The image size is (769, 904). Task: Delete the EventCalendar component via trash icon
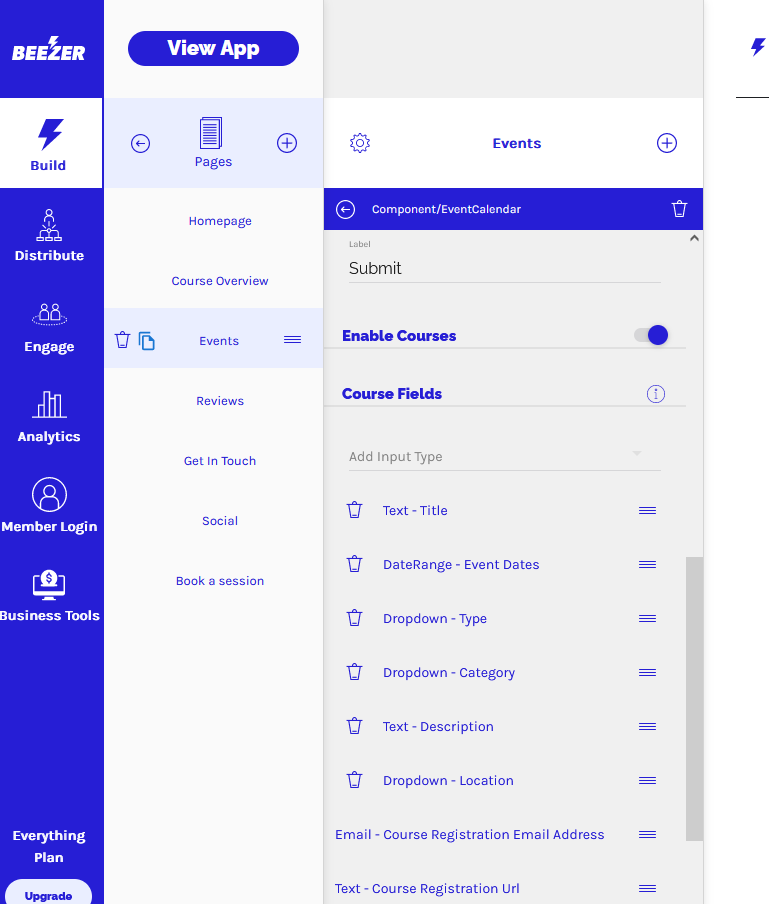(679, 209)
